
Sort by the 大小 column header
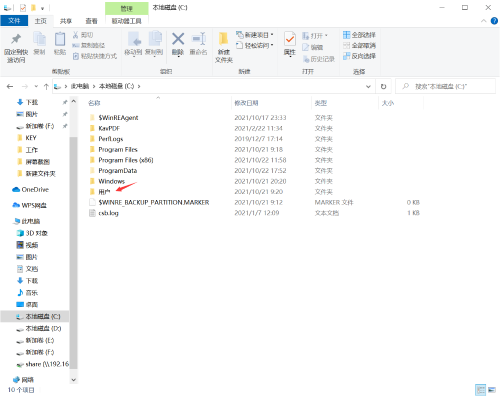[x=388, y=103]
